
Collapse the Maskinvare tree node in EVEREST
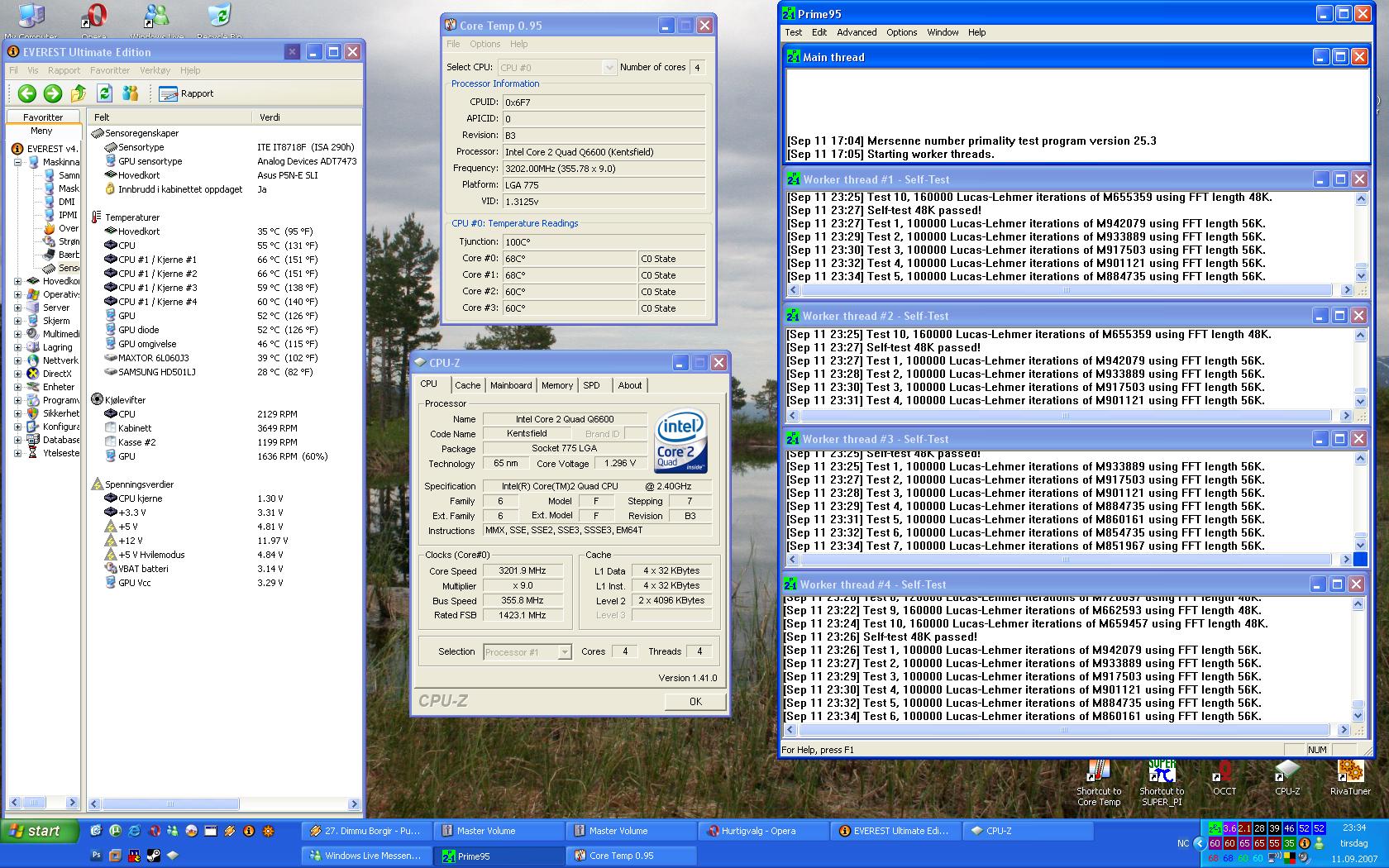(x=17, y=162)
